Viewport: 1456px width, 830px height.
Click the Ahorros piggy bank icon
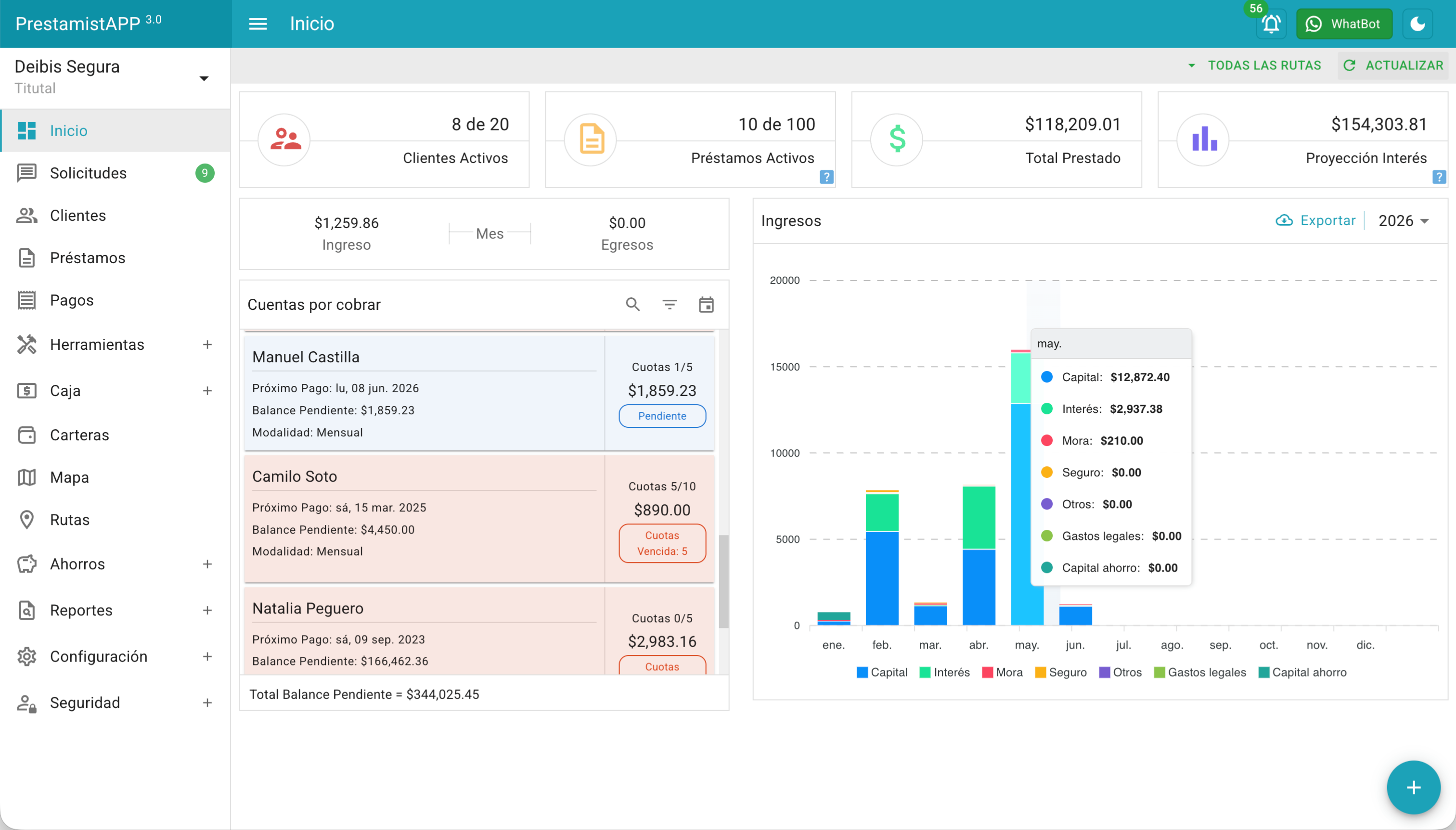27,564
